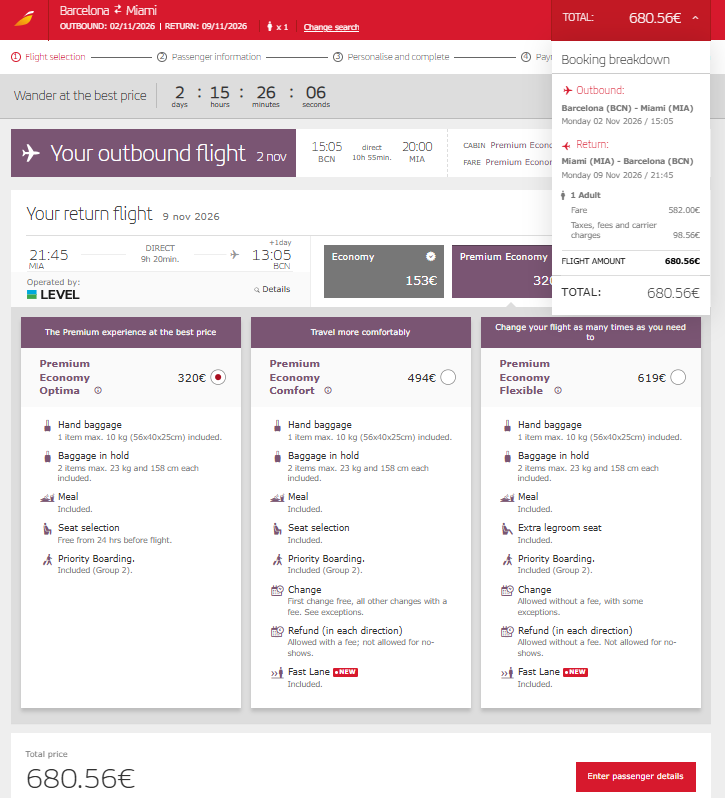The height and width of the screenshot is (798, 725).
Task: Click the Hand baggage icon in Optima card
Action: 47,425
